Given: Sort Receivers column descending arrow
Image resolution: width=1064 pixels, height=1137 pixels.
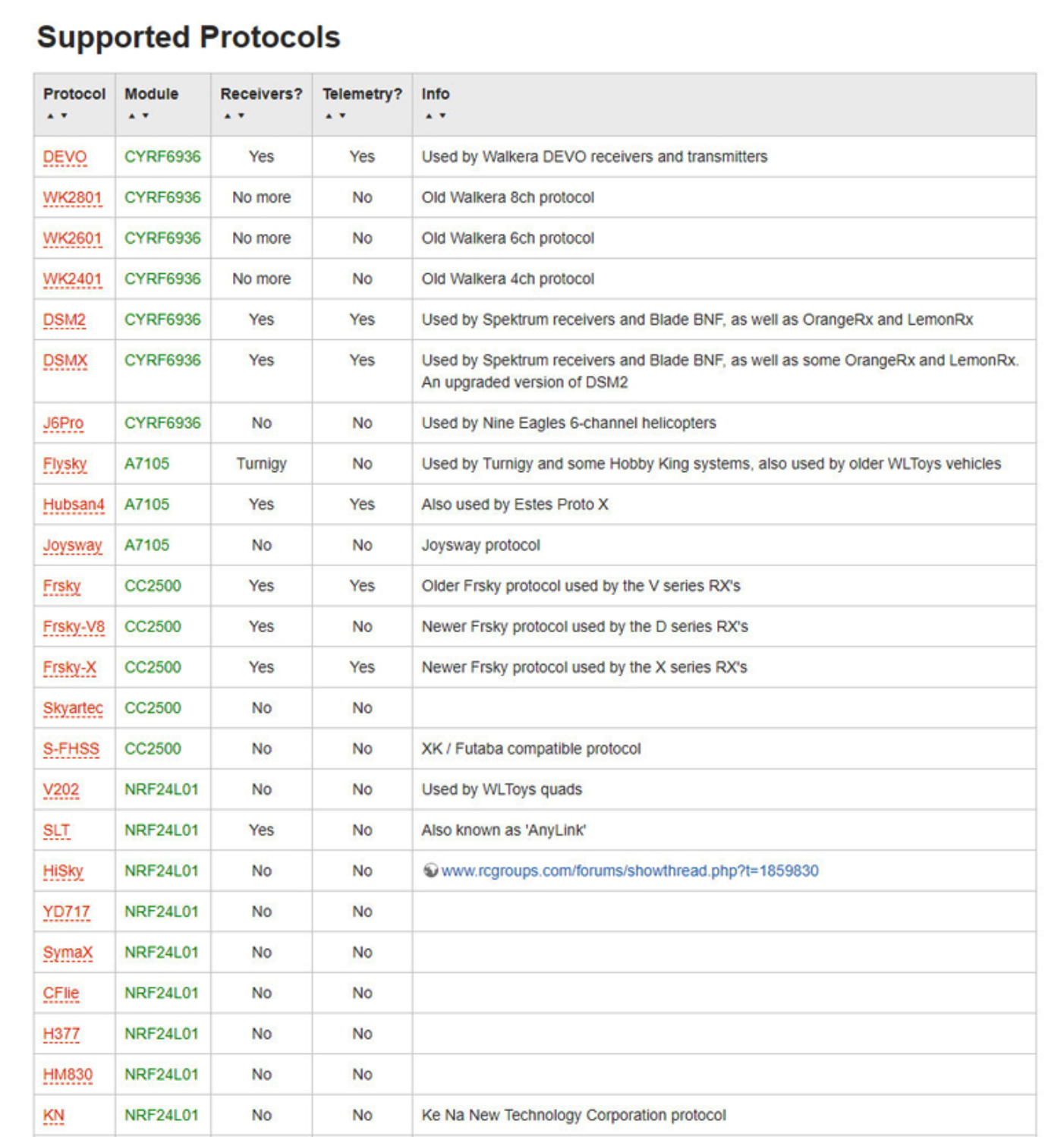Looking at the screenshot, I should point(241,116).
